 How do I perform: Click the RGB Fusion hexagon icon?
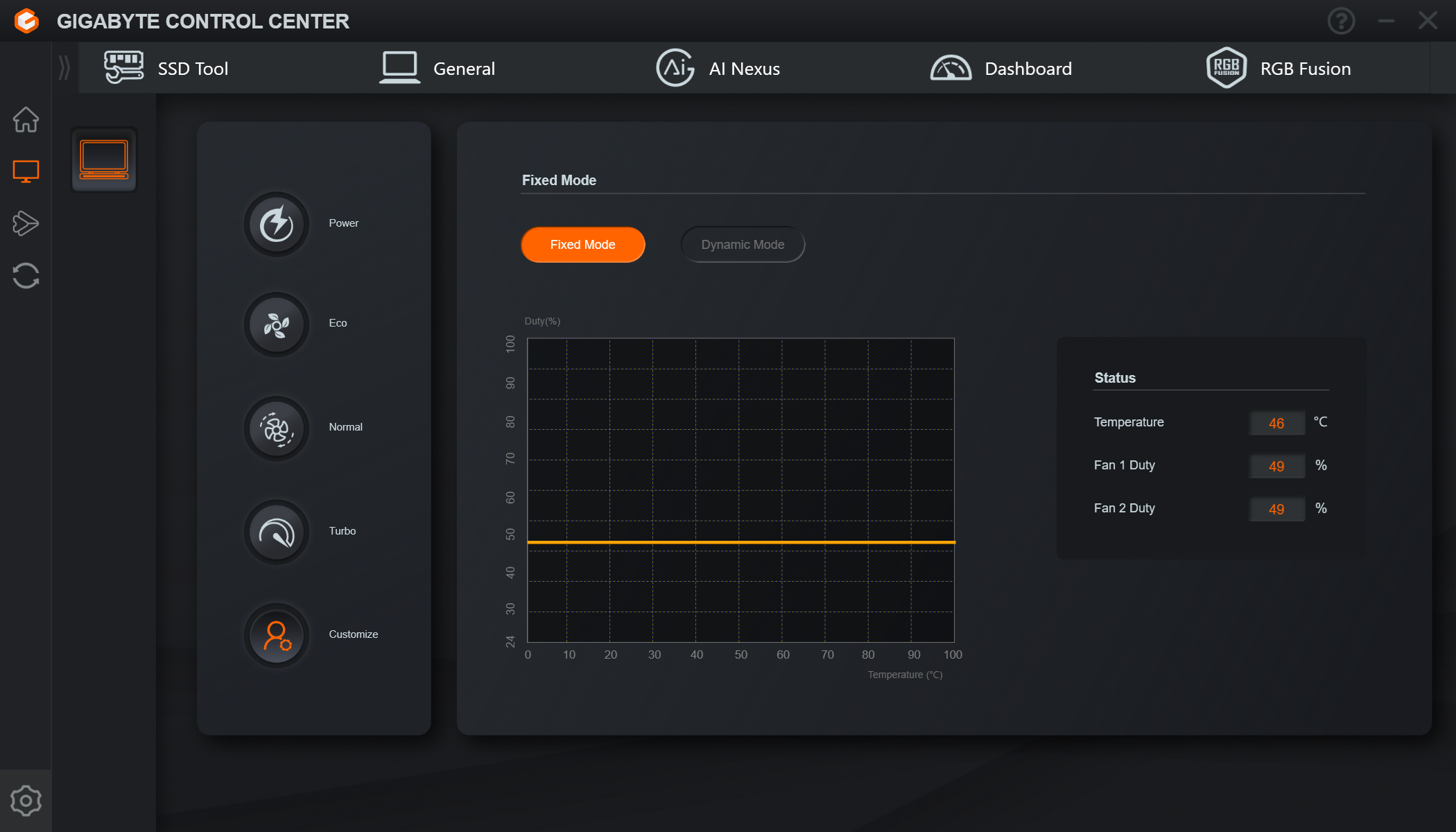point(1226,67)
